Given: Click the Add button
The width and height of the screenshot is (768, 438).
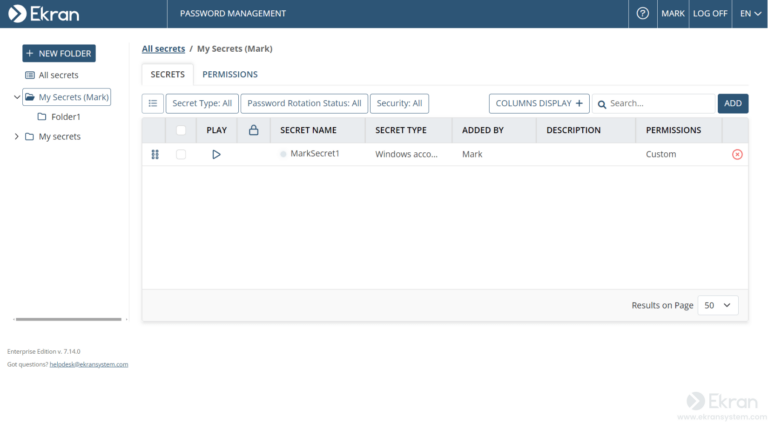Looking at the screenshot, I should click(x=732, y=103).
